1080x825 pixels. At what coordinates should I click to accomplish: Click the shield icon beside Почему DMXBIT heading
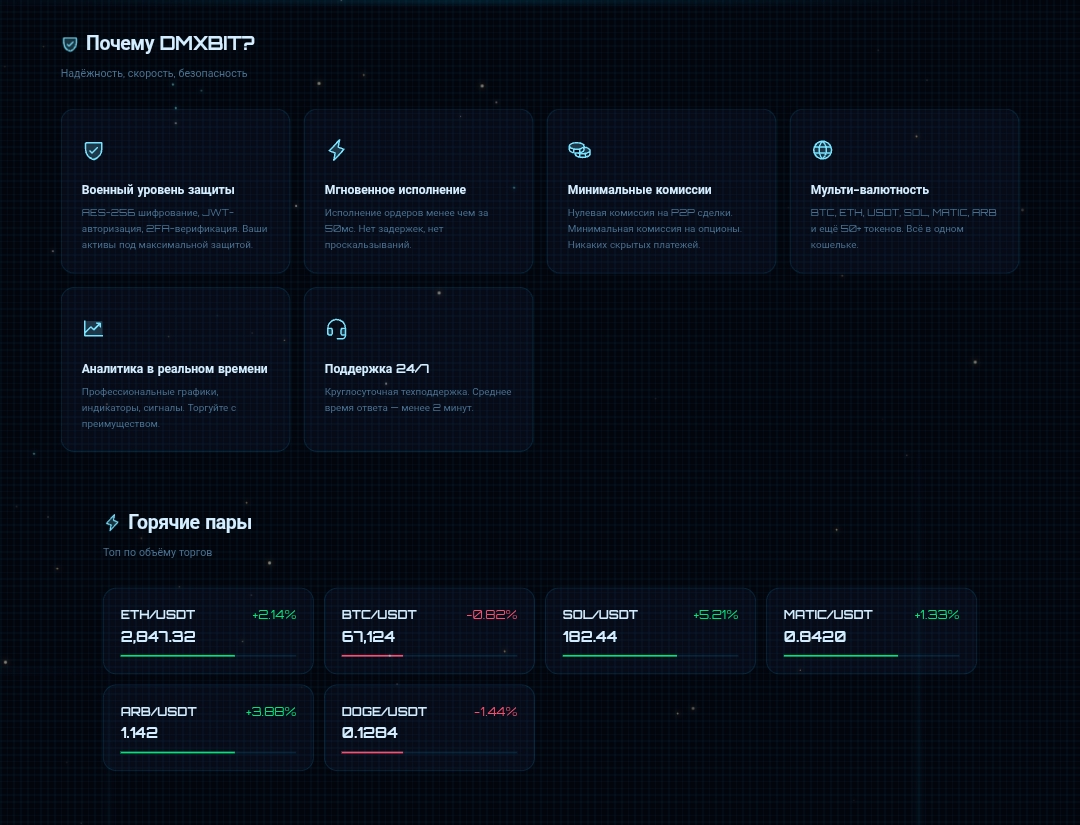coord(70,44)
